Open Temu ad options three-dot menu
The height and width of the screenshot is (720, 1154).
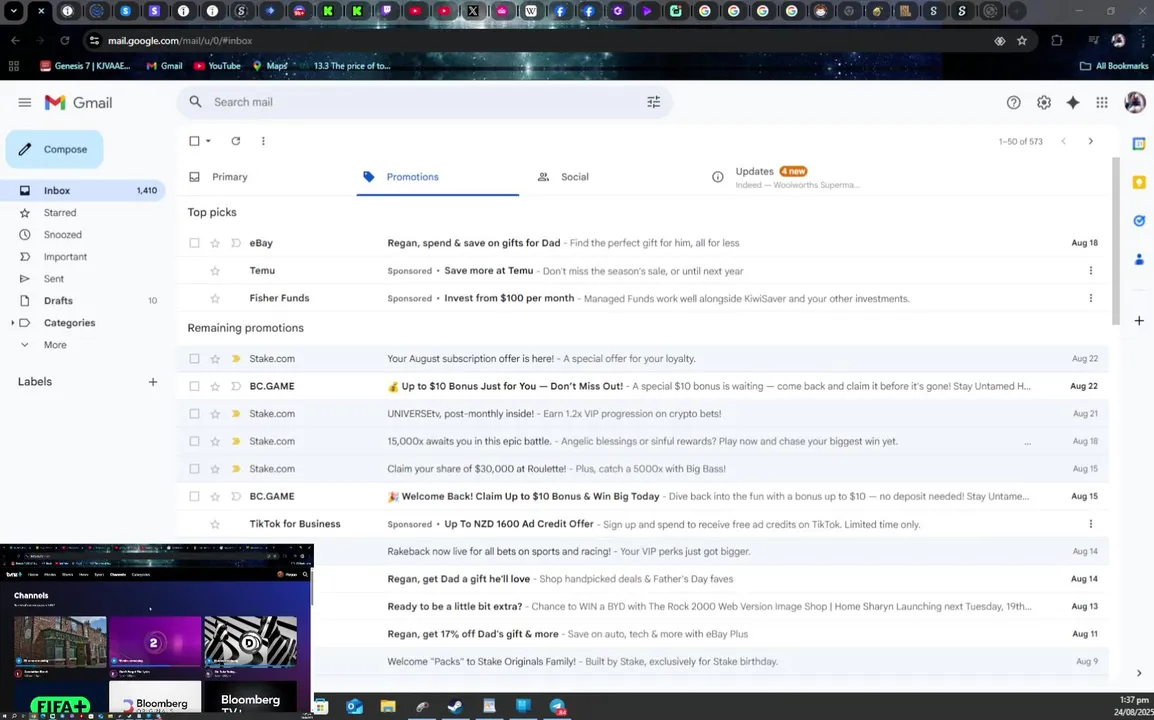1091,271
